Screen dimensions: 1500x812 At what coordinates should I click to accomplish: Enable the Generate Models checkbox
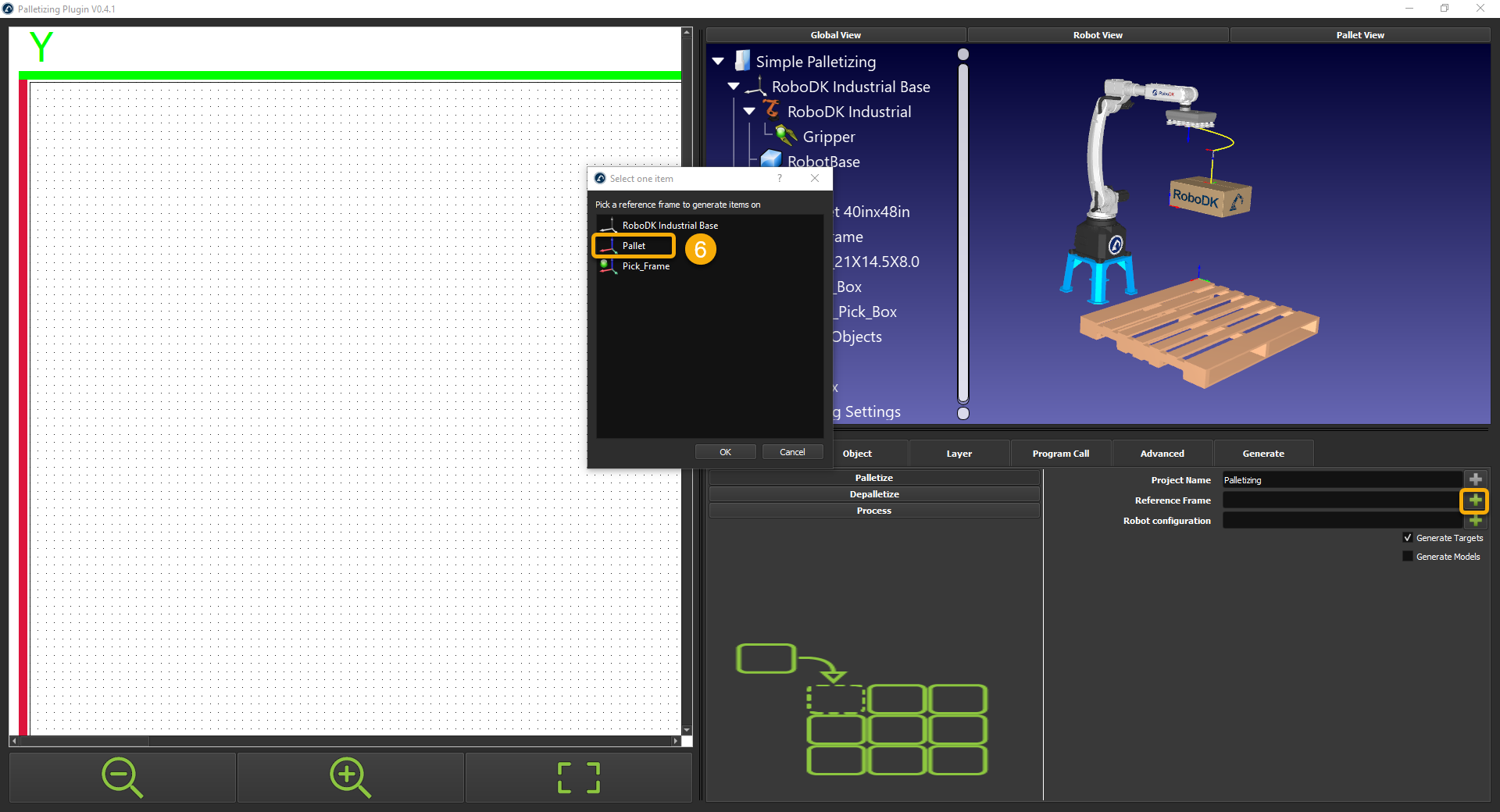[x=1408, y=557]
